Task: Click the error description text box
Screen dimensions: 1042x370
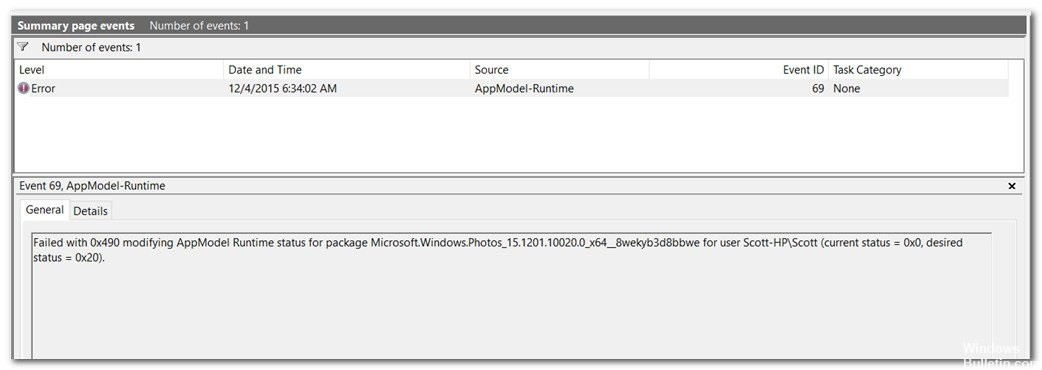Action: click(512, 296)
